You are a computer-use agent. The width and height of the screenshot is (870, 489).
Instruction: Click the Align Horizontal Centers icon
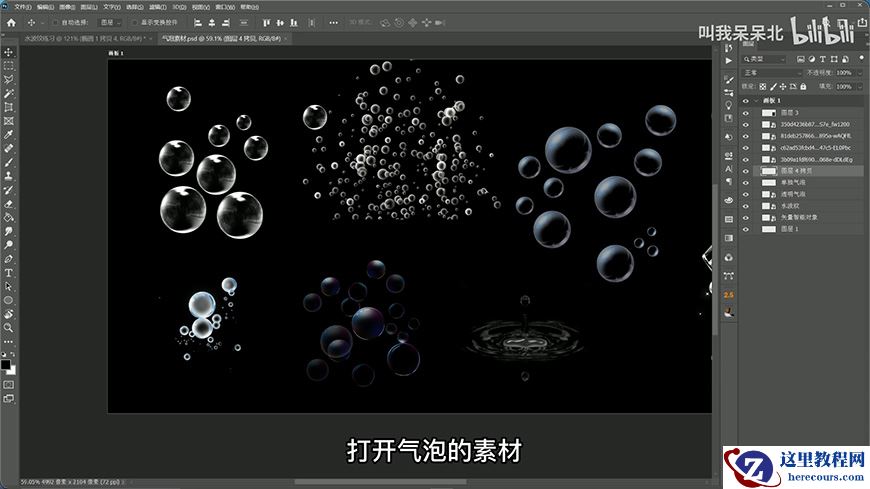coord(212,23)
